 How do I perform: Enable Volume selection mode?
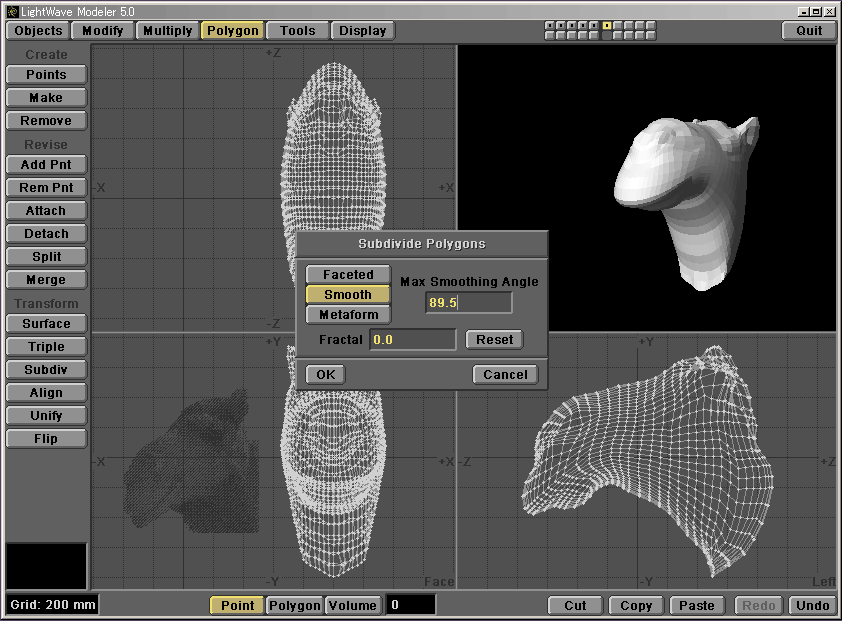point(353,605)
